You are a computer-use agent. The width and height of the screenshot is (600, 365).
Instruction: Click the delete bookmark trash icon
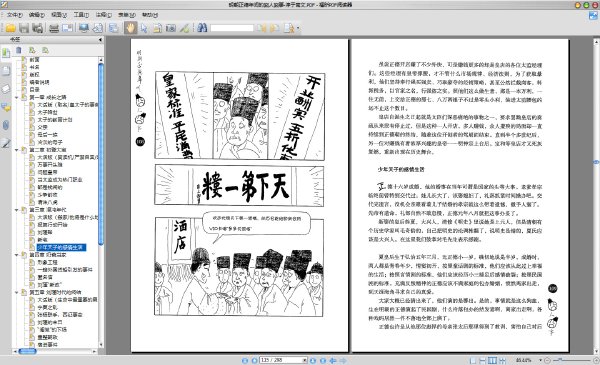tap(19, 50)
